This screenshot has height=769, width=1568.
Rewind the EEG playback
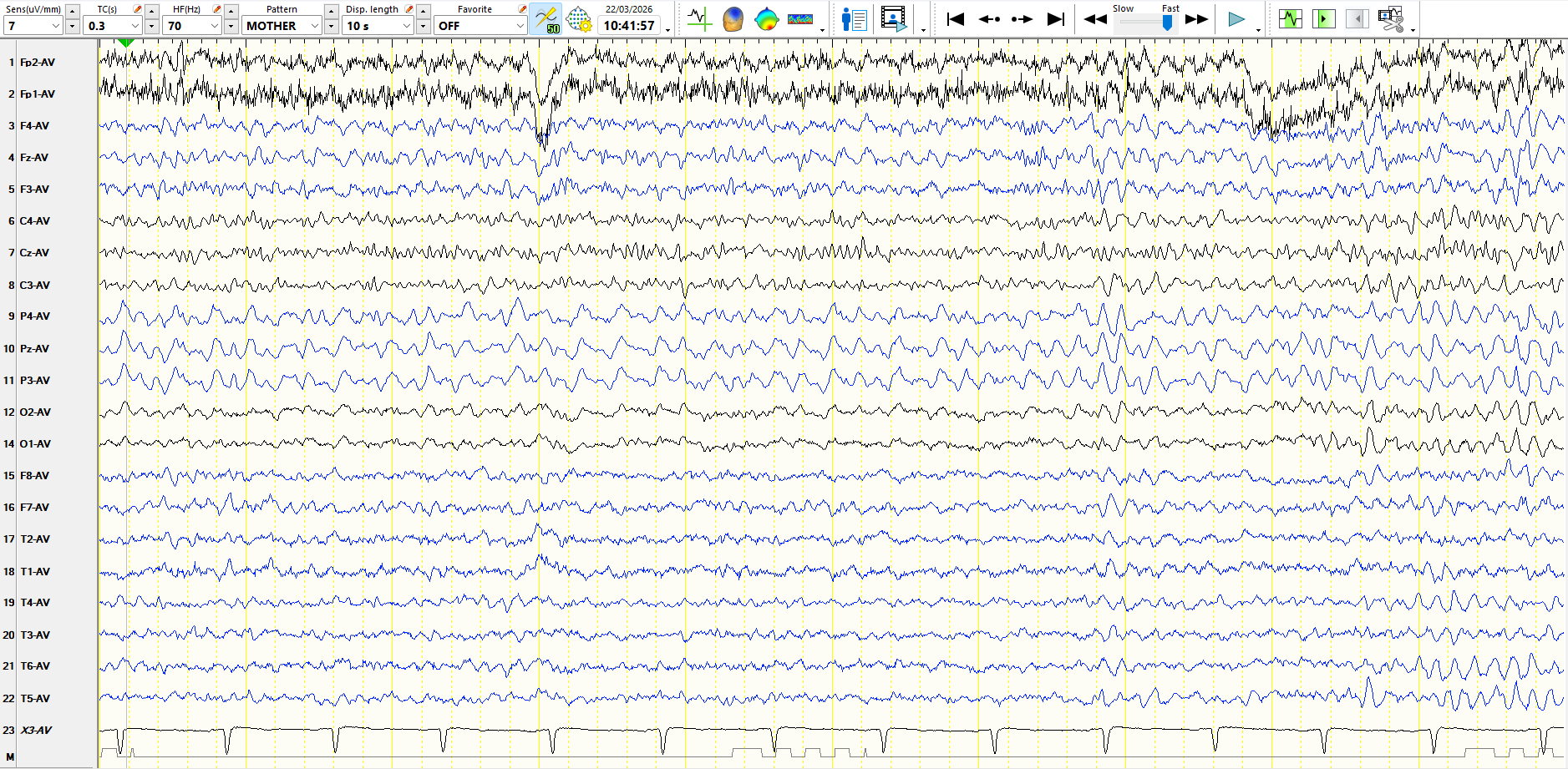(x=1095, y=19)
